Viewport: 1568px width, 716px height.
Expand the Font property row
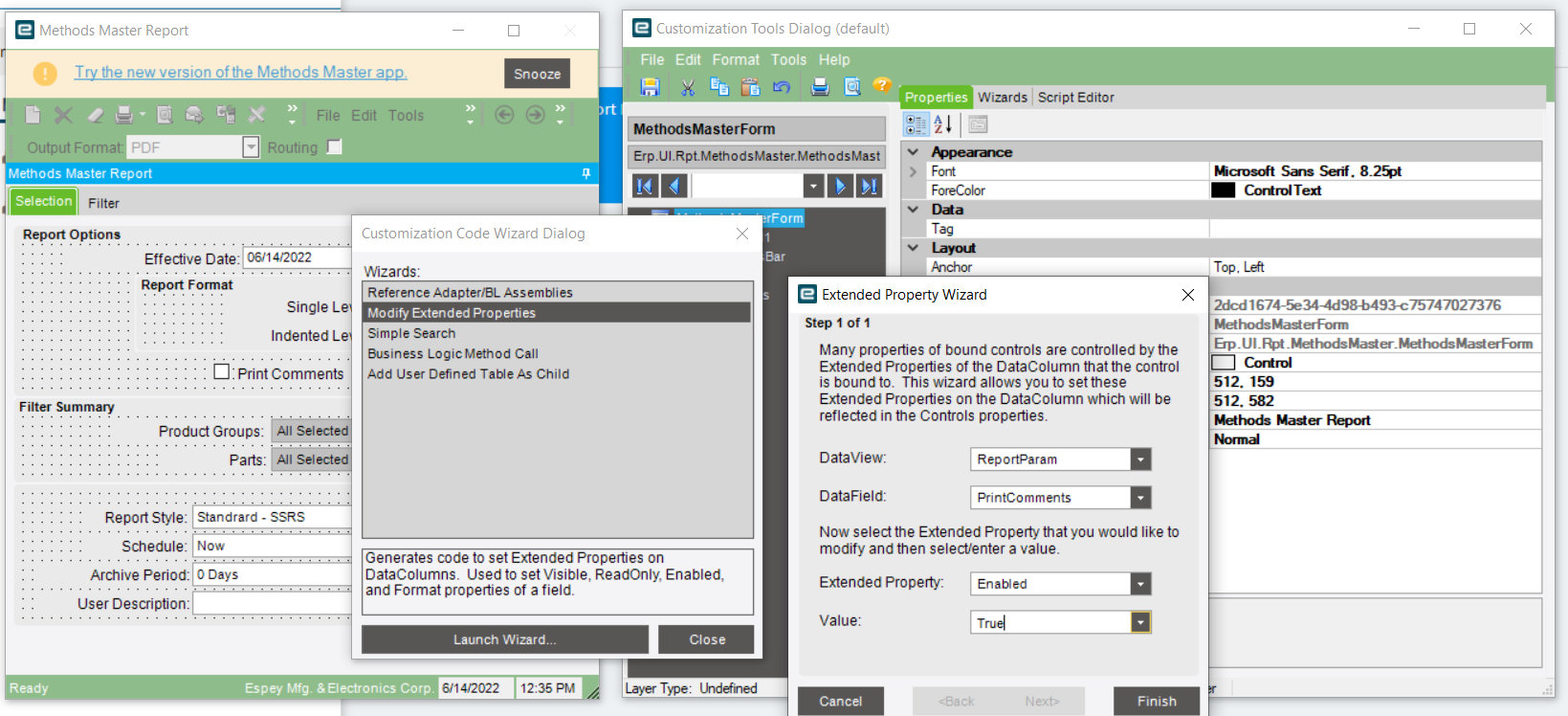[913, 171]
